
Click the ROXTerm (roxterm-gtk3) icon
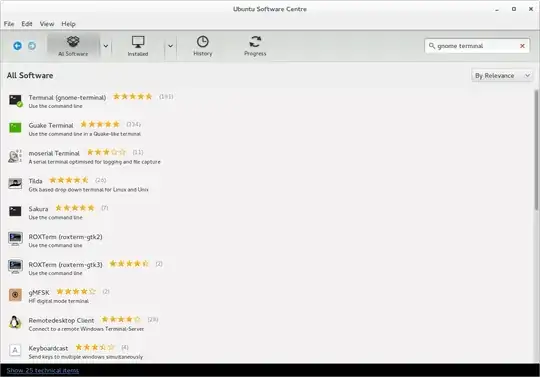tap(15, 267)
